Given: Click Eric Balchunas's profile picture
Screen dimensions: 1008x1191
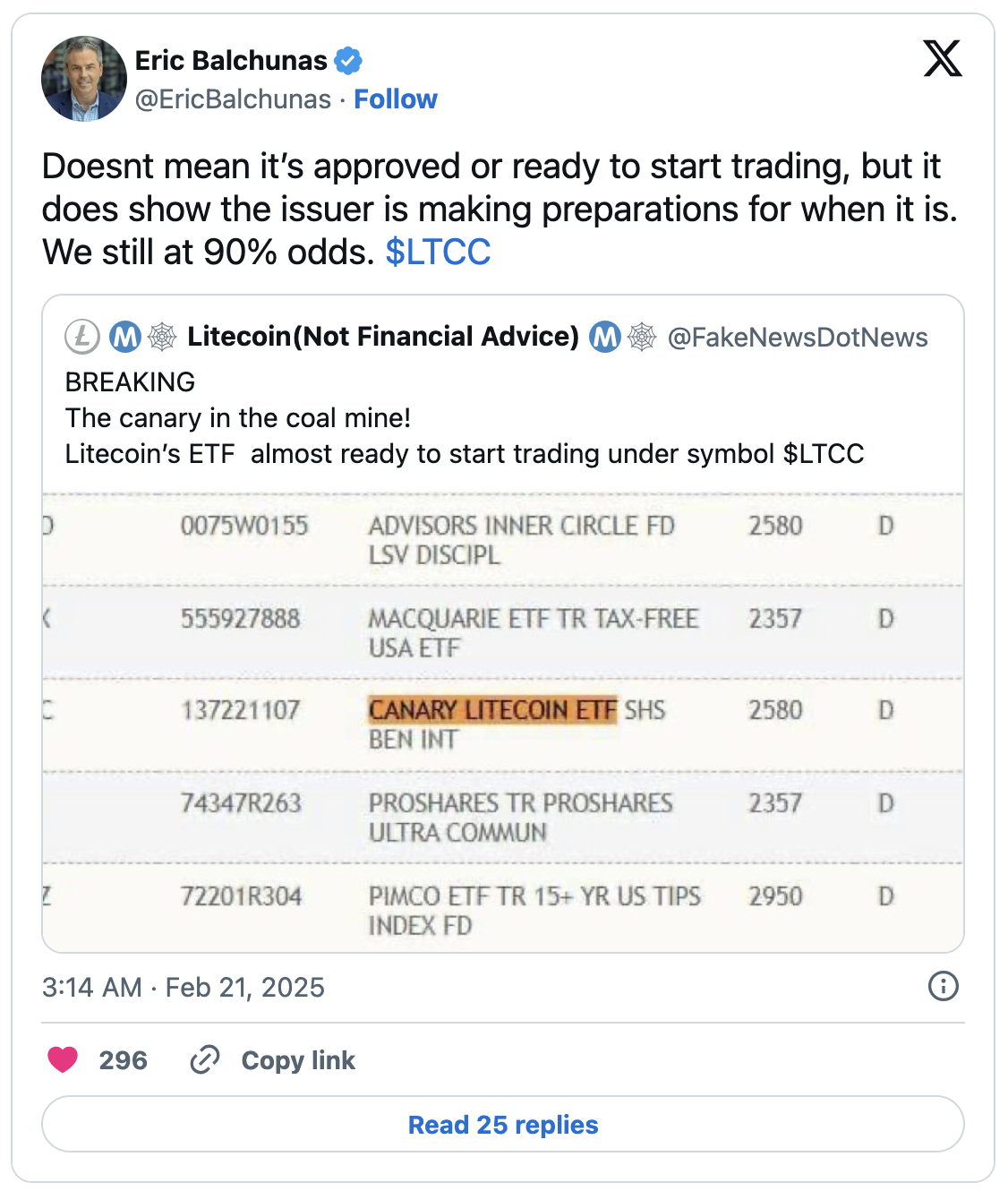Looking at the screenshot, I should click(82, 80).
